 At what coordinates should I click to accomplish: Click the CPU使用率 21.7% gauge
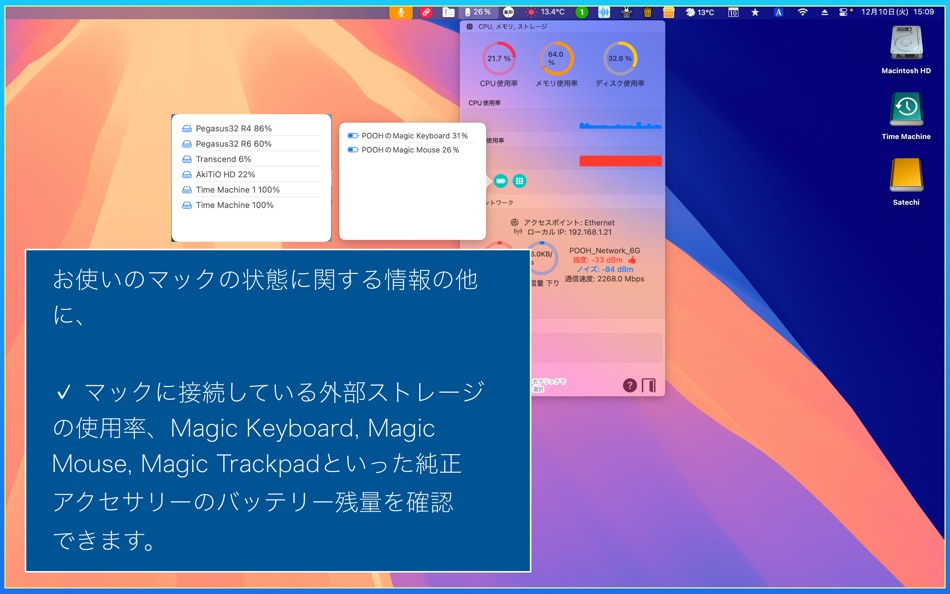[x=499, y=59]
